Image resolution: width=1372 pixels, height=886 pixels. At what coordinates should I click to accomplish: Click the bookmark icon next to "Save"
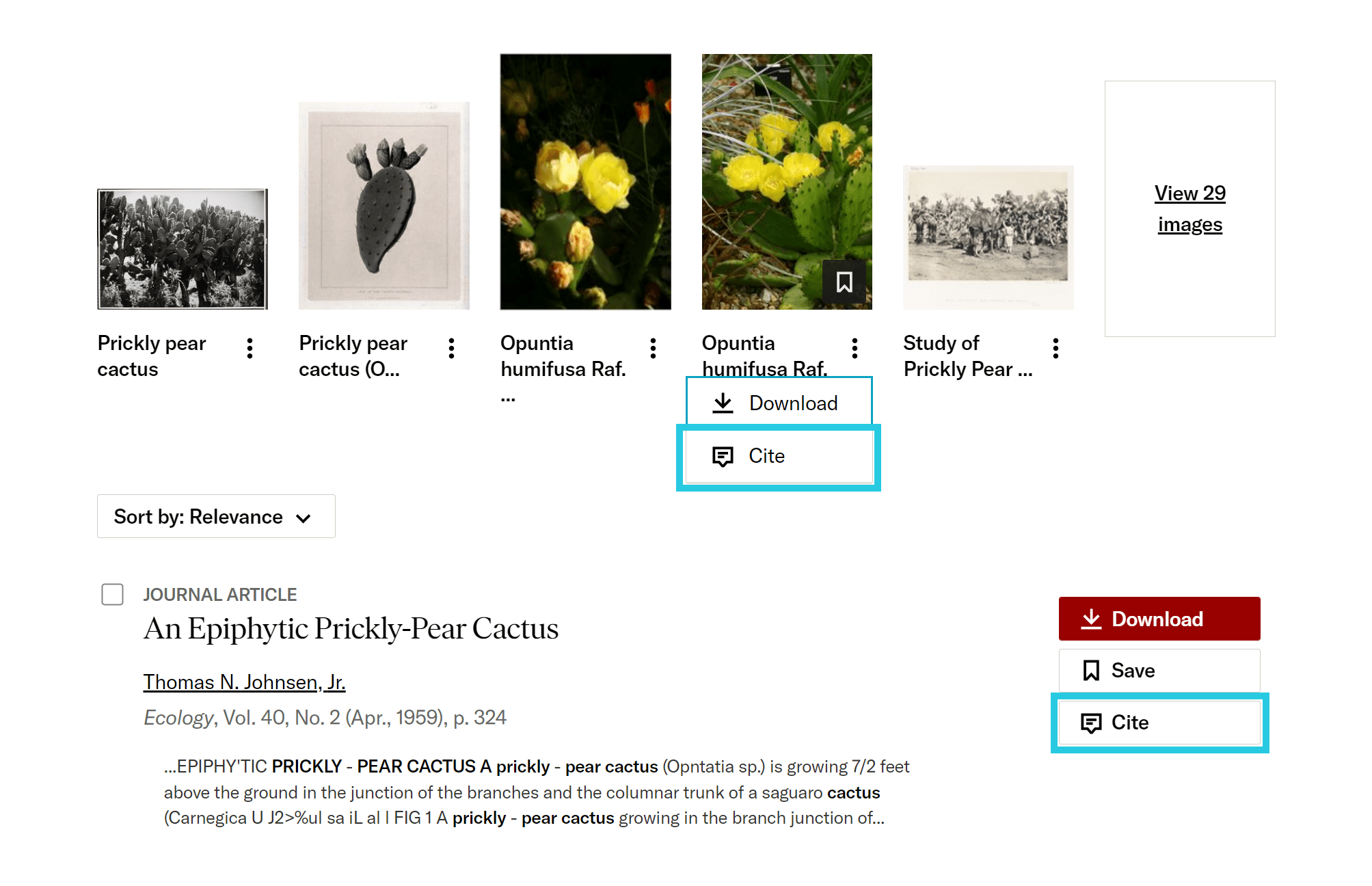click(1092, 670)
